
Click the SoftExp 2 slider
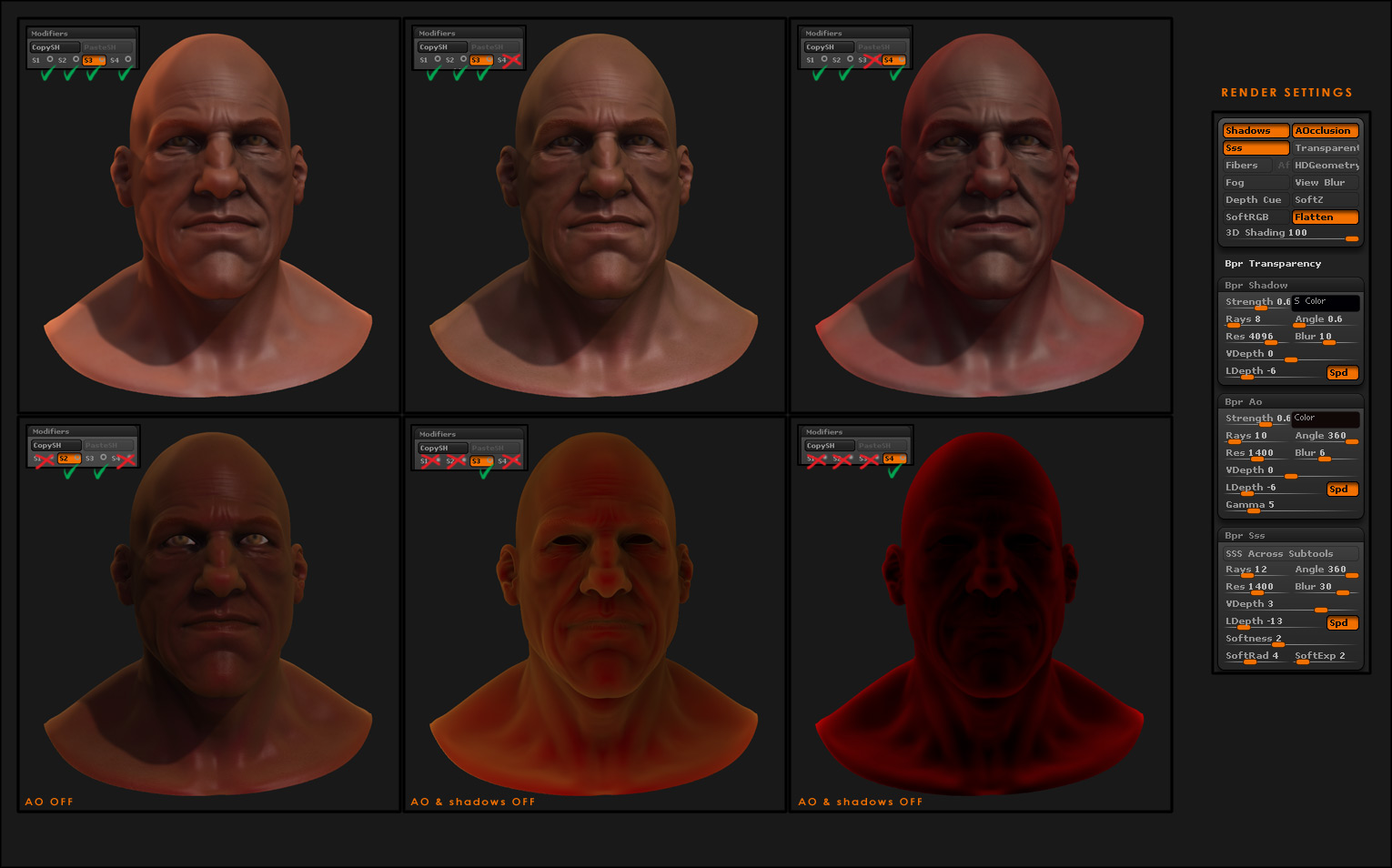tap(1325, 656)
